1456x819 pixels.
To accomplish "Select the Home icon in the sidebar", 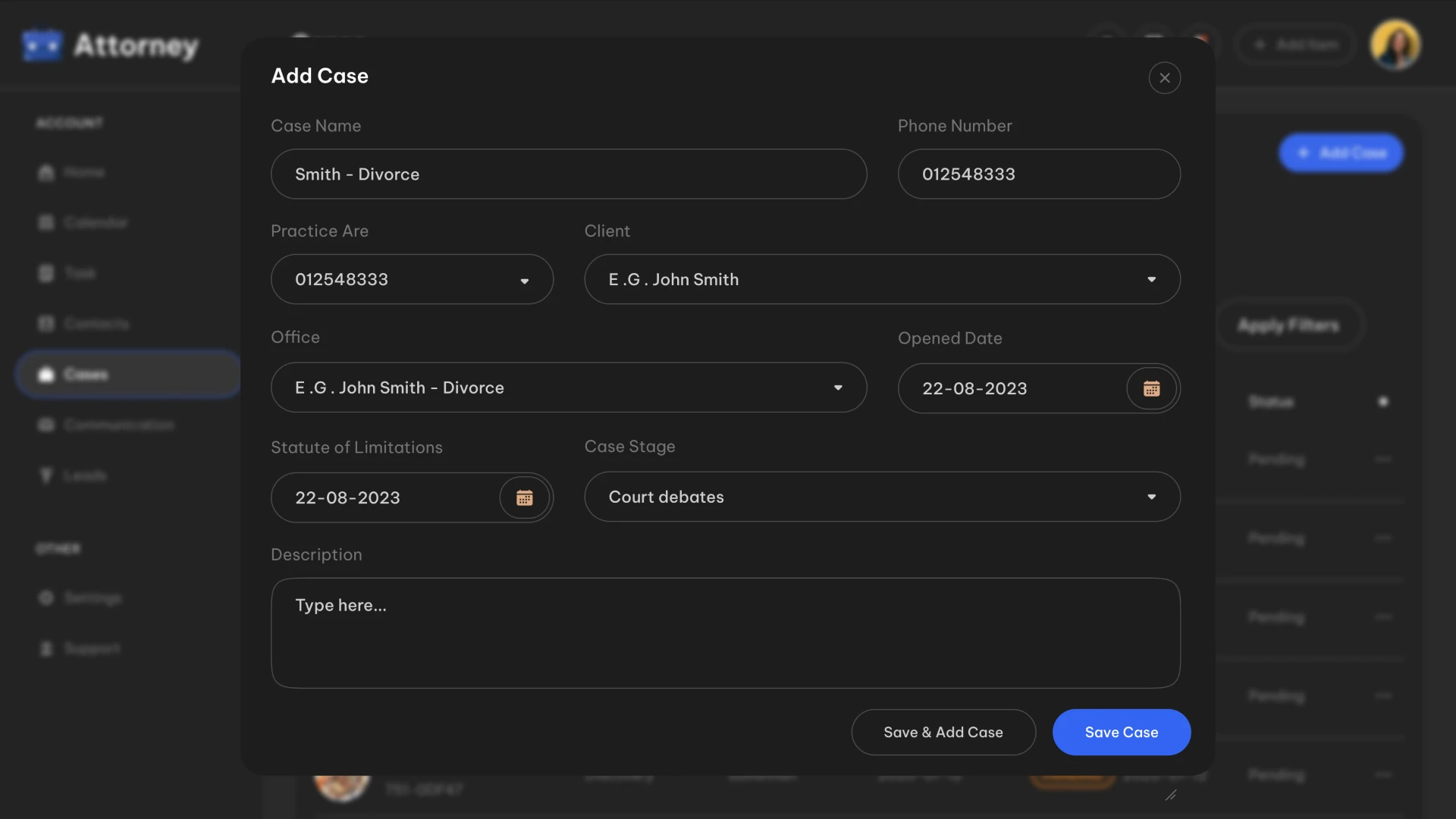I will pos(47,172).
